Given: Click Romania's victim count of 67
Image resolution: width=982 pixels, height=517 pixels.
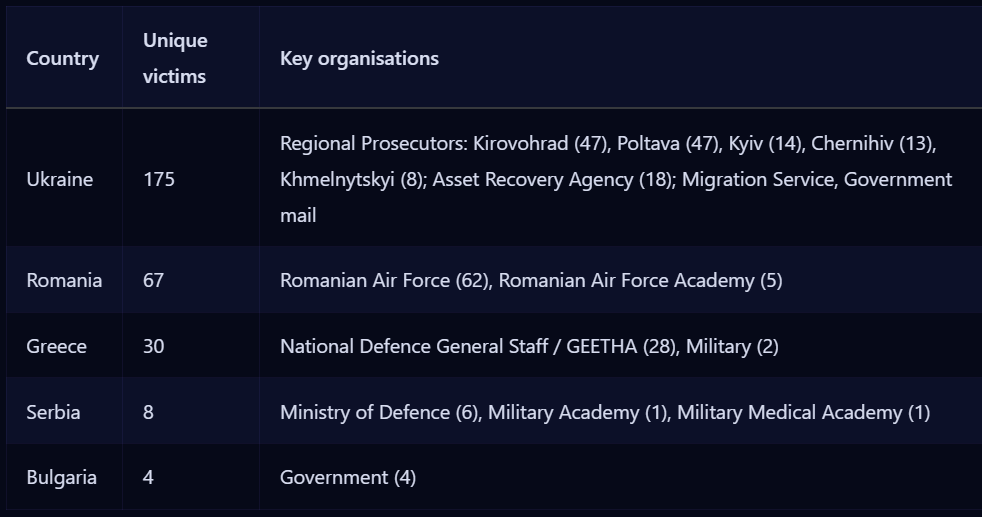Looking at the screenshot, I should pos(153,280).
